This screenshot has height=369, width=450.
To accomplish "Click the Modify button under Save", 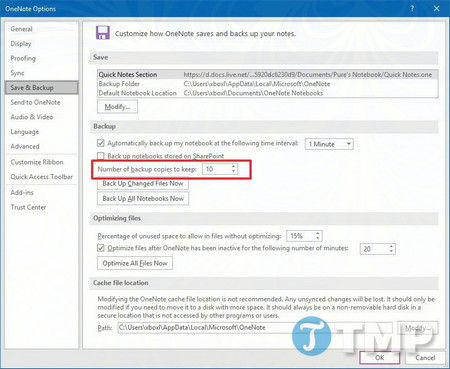I will point(117,107).
